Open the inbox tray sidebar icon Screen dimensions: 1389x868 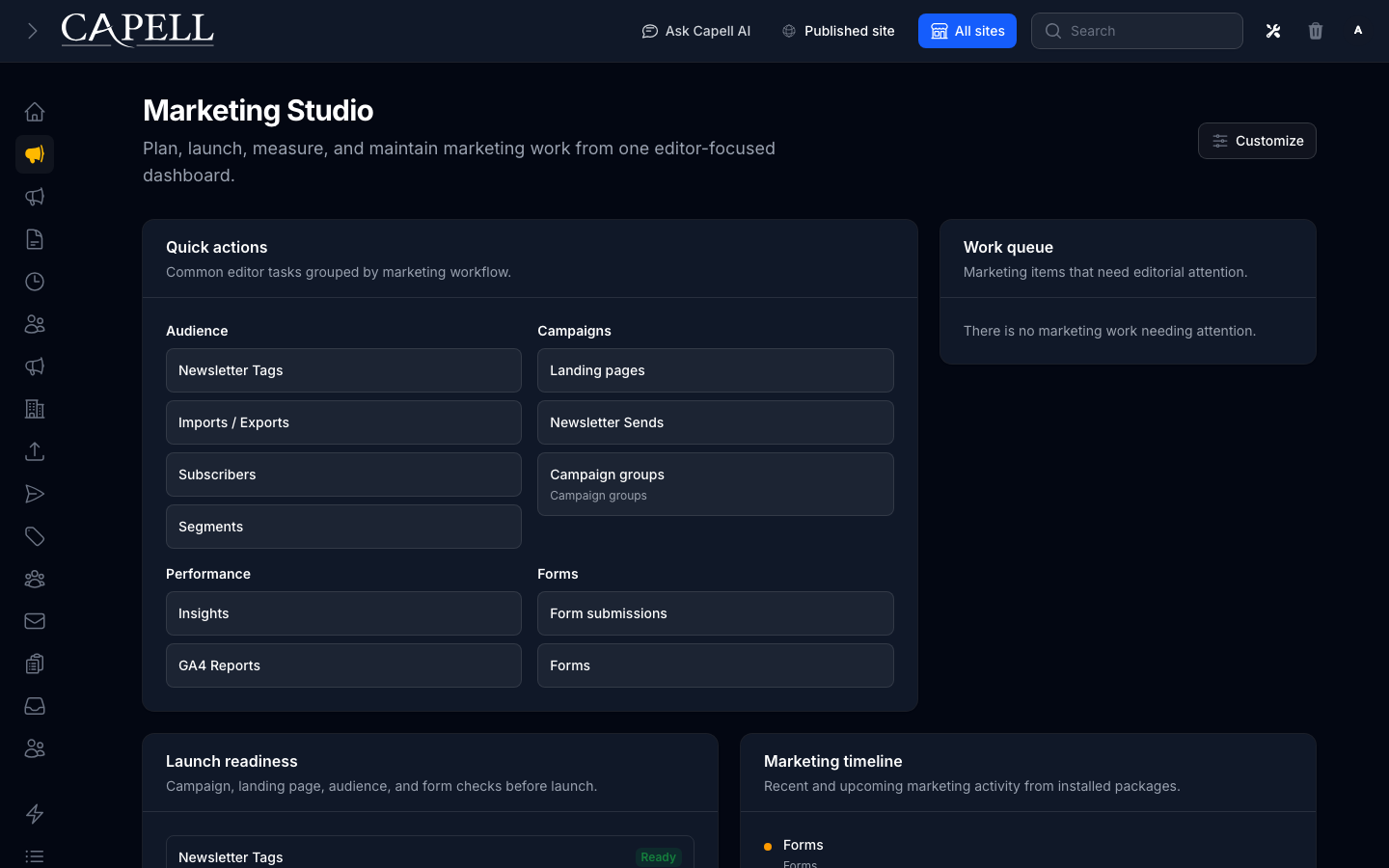point(35,706)
